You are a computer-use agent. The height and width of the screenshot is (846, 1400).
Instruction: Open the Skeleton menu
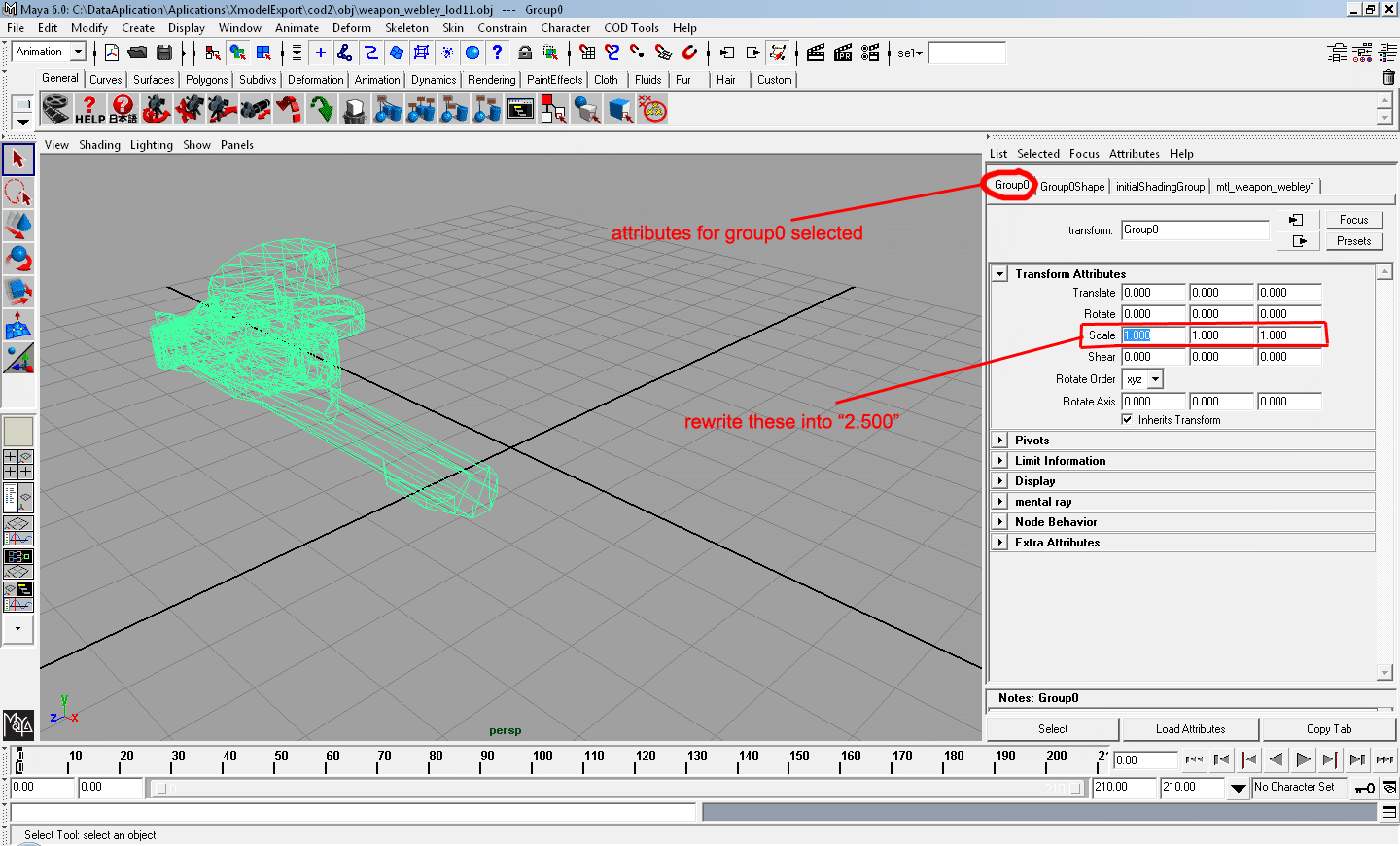click(x=406, y=28)
